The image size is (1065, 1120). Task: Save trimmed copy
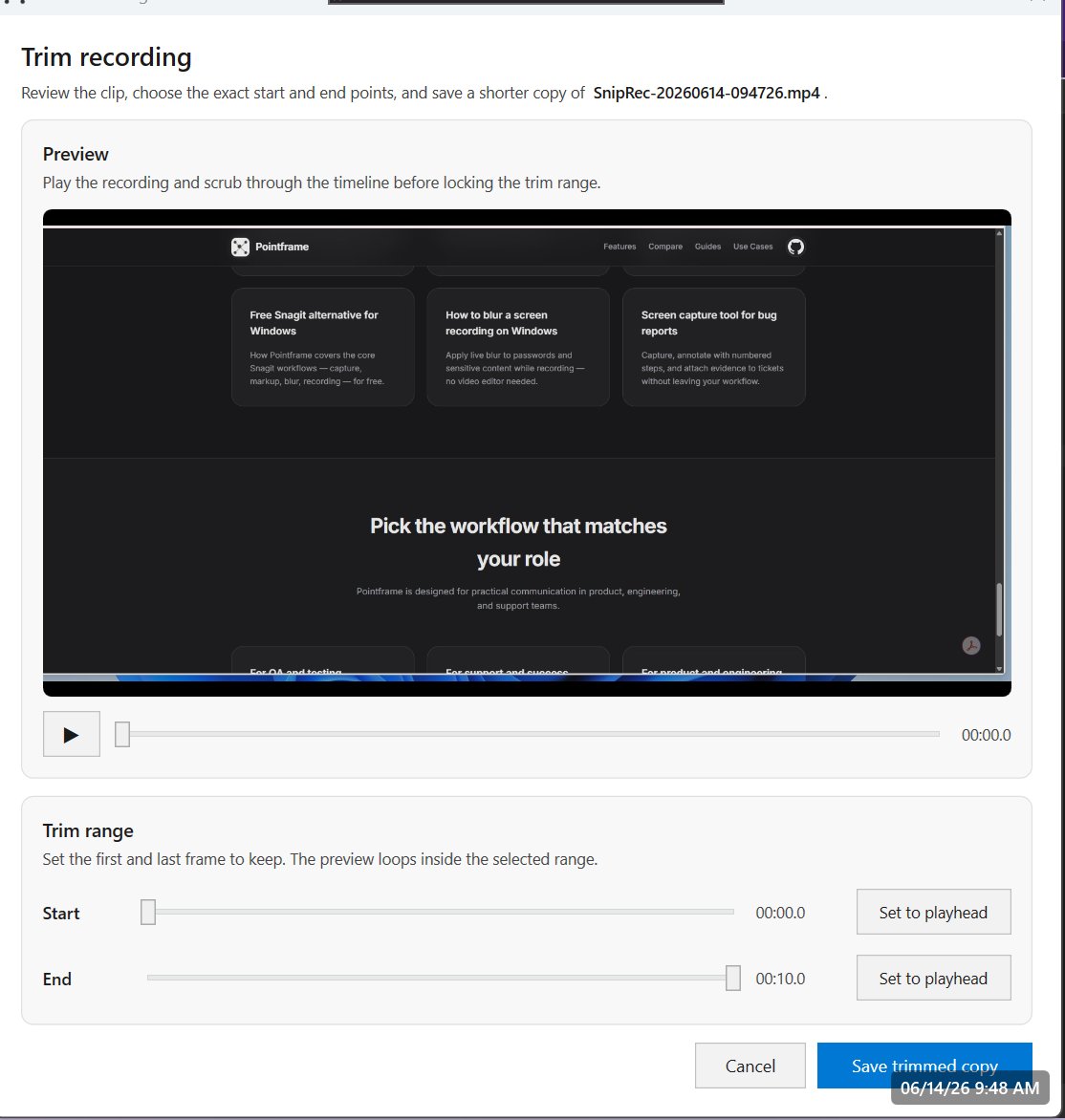(924, 1066)
